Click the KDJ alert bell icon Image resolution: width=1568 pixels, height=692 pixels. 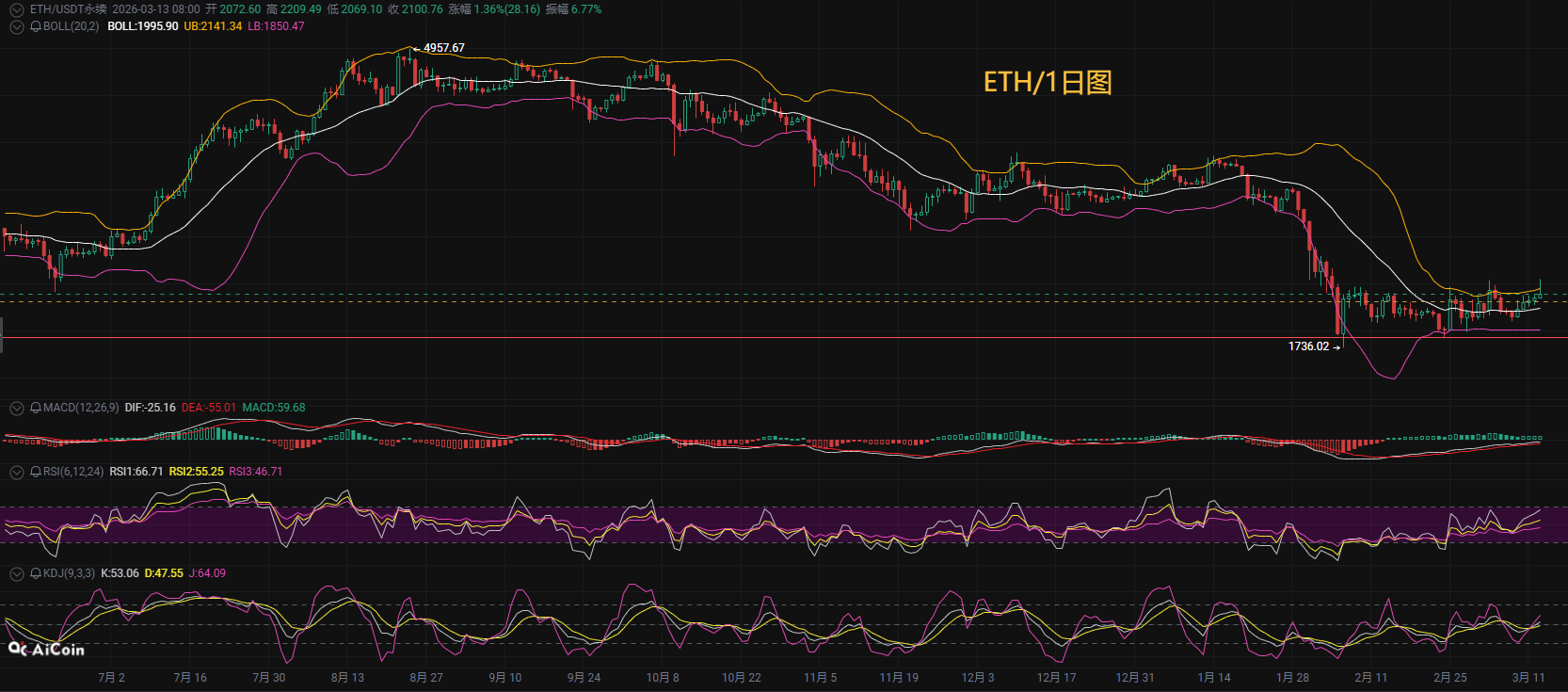click(36, 574)
